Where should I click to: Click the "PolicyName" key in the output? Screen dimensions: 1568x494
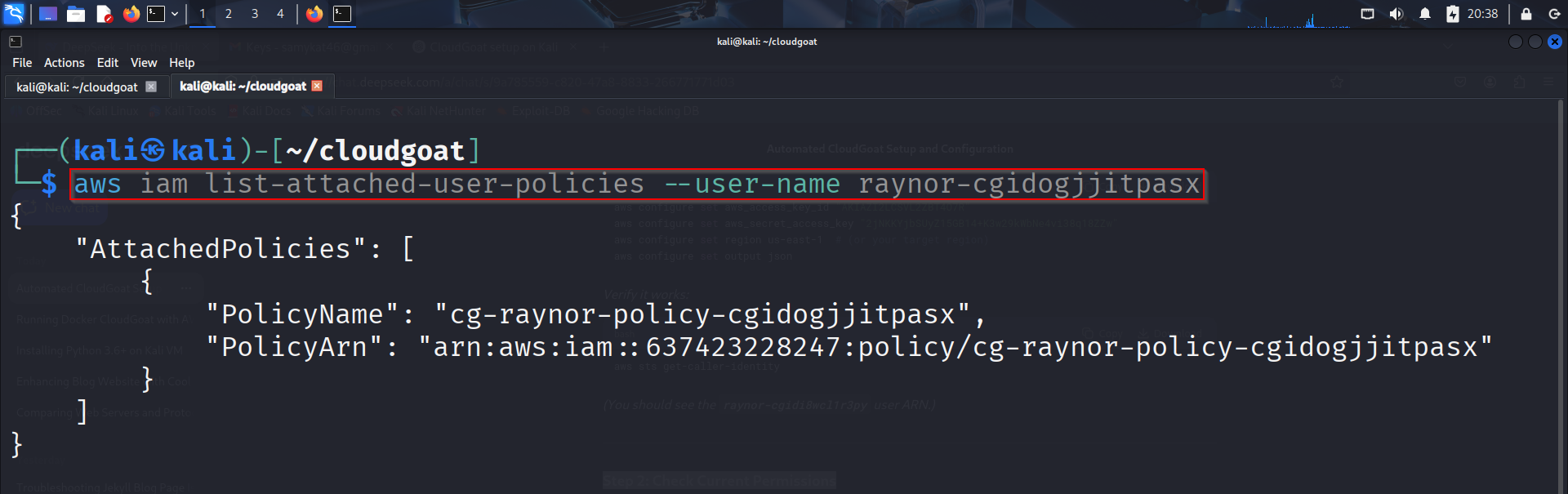point(302,314)
